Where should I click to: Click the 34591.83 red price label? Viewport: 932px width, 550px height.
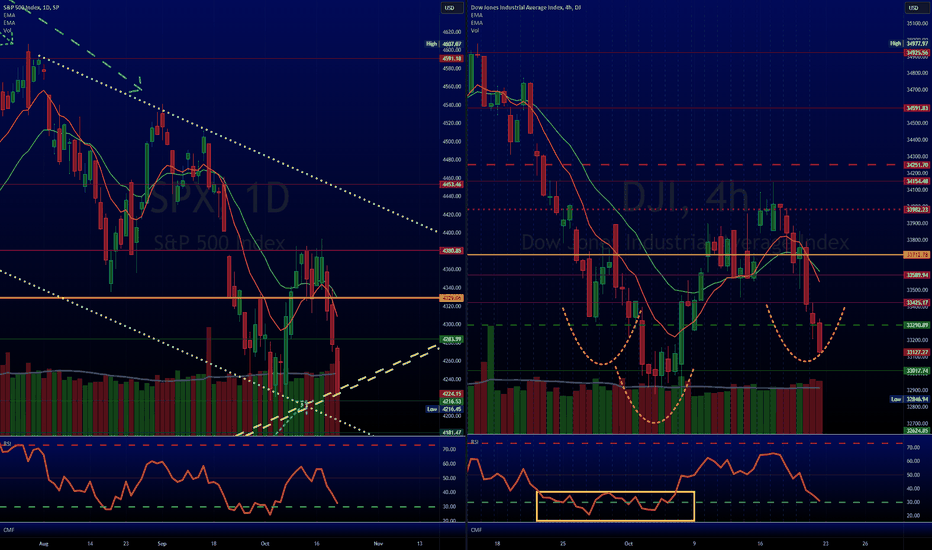[x=917, y=108]
